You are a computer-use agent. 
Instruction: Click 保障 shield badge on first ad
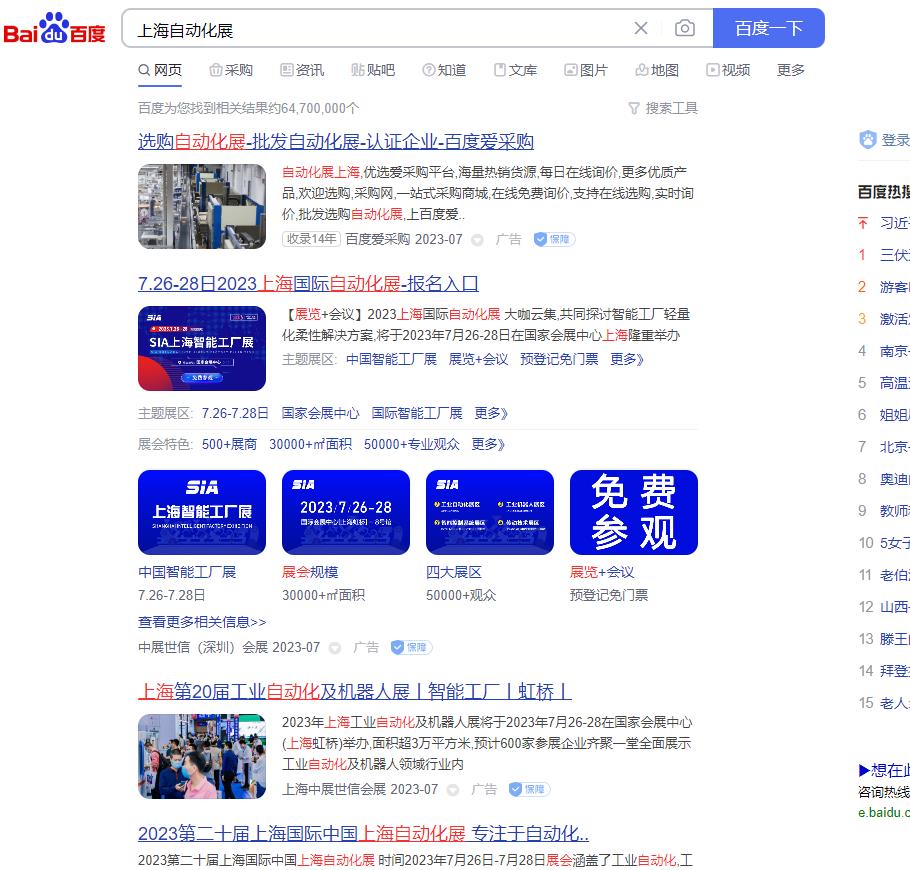click(x=554, y=239)
